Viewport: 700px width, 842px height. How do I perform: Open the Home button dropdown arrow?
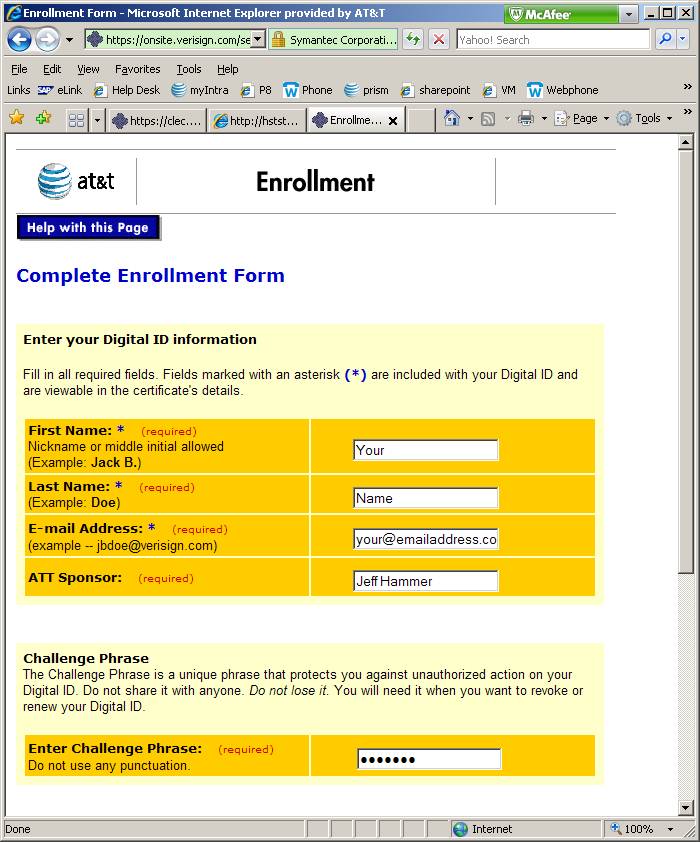tap(470, 118)
